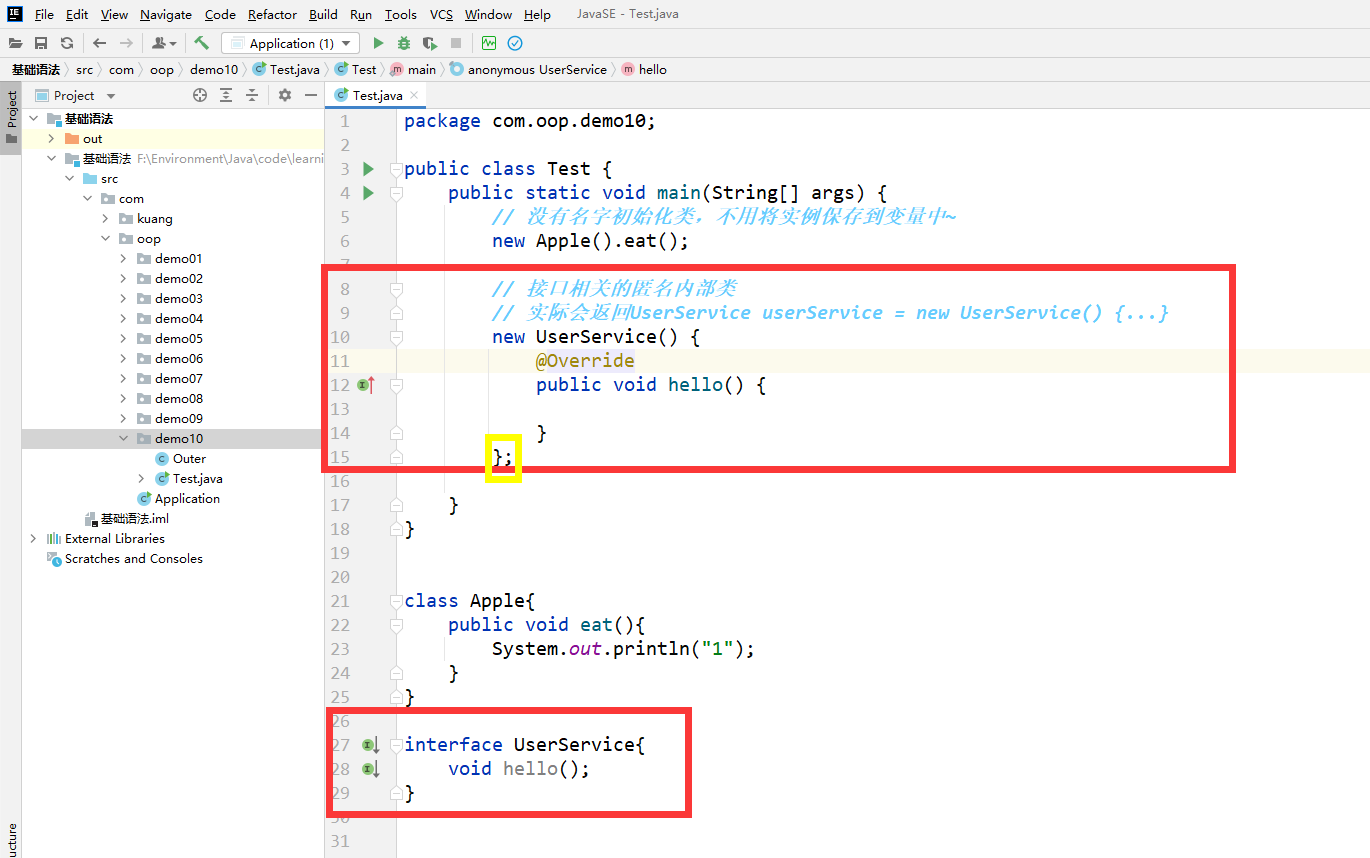Click the oop breadcrumb

click(x=161, y=69)
